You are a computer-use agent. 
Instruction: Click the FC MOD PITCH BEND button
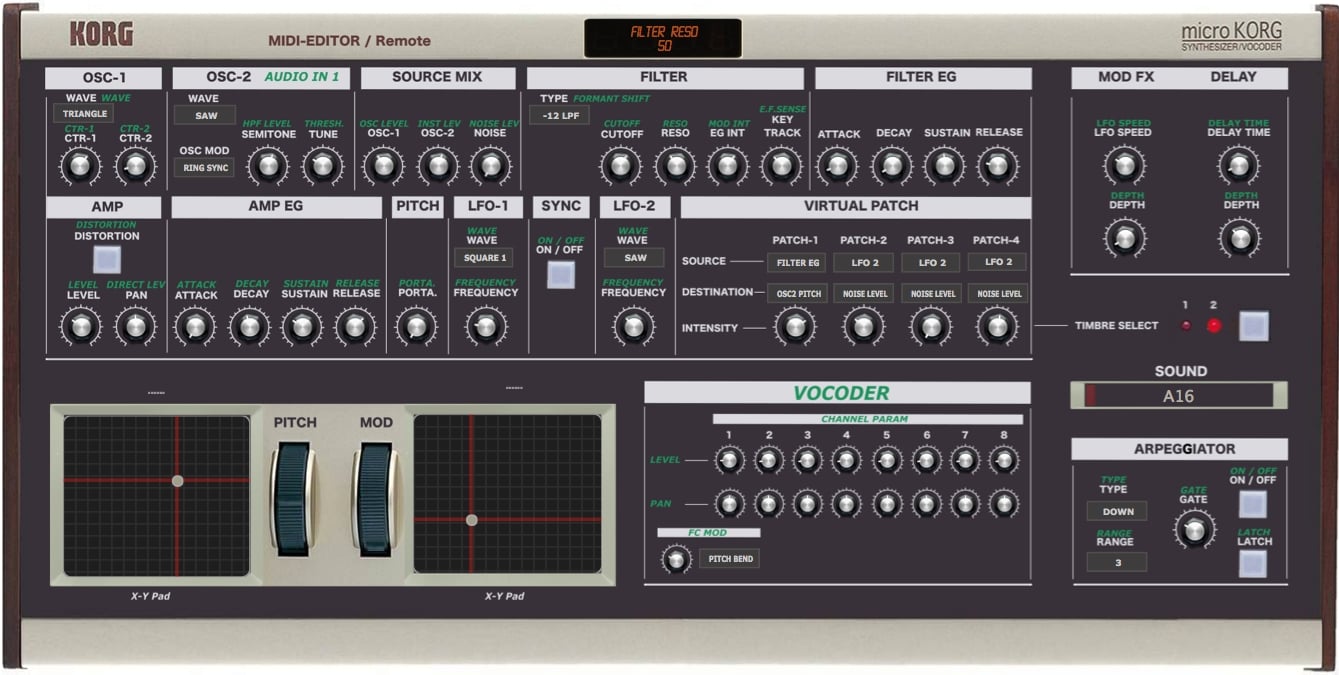[730, 559]
